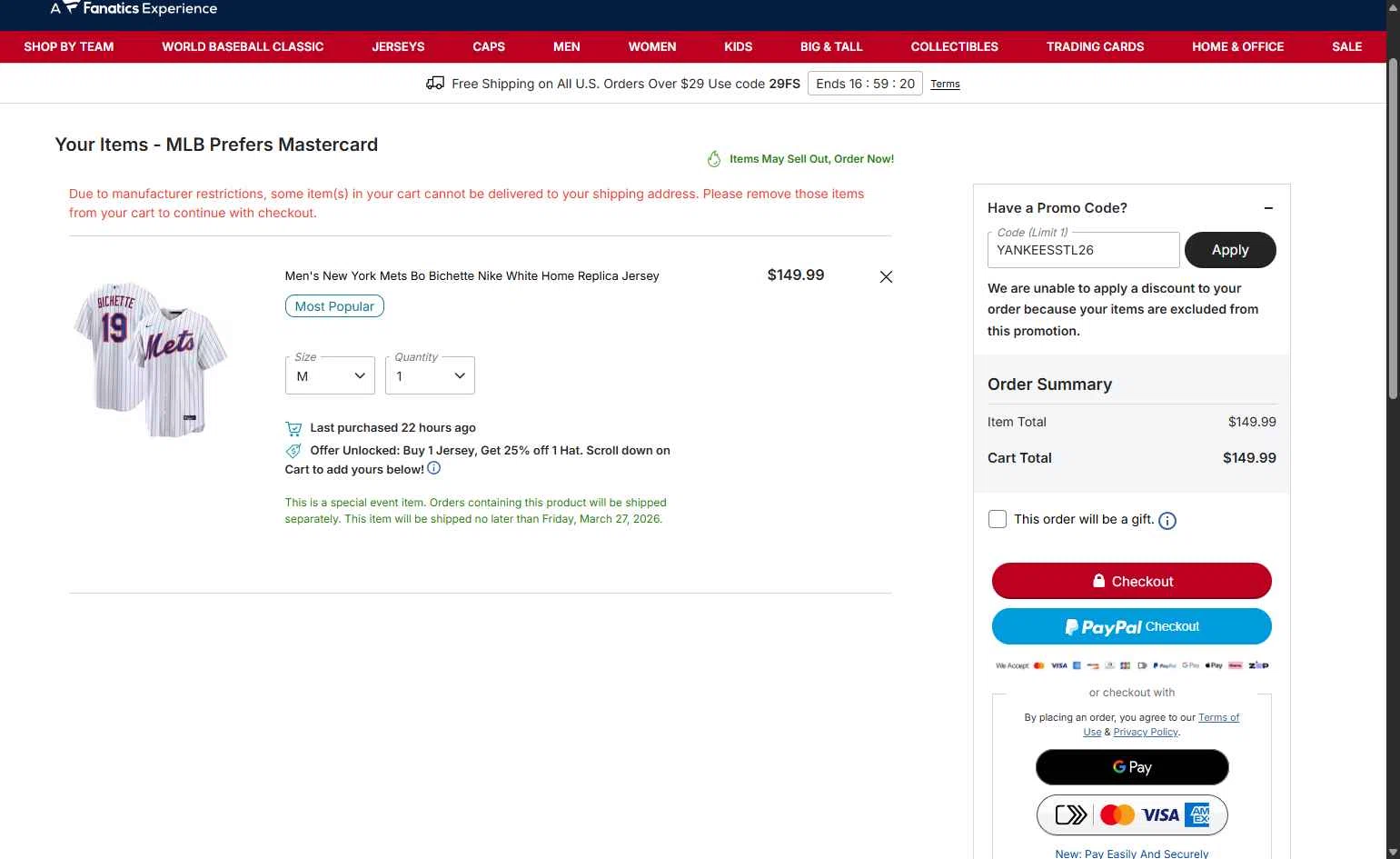
Task: Open the Big & Tall menu
Action: tap(831, 46)
